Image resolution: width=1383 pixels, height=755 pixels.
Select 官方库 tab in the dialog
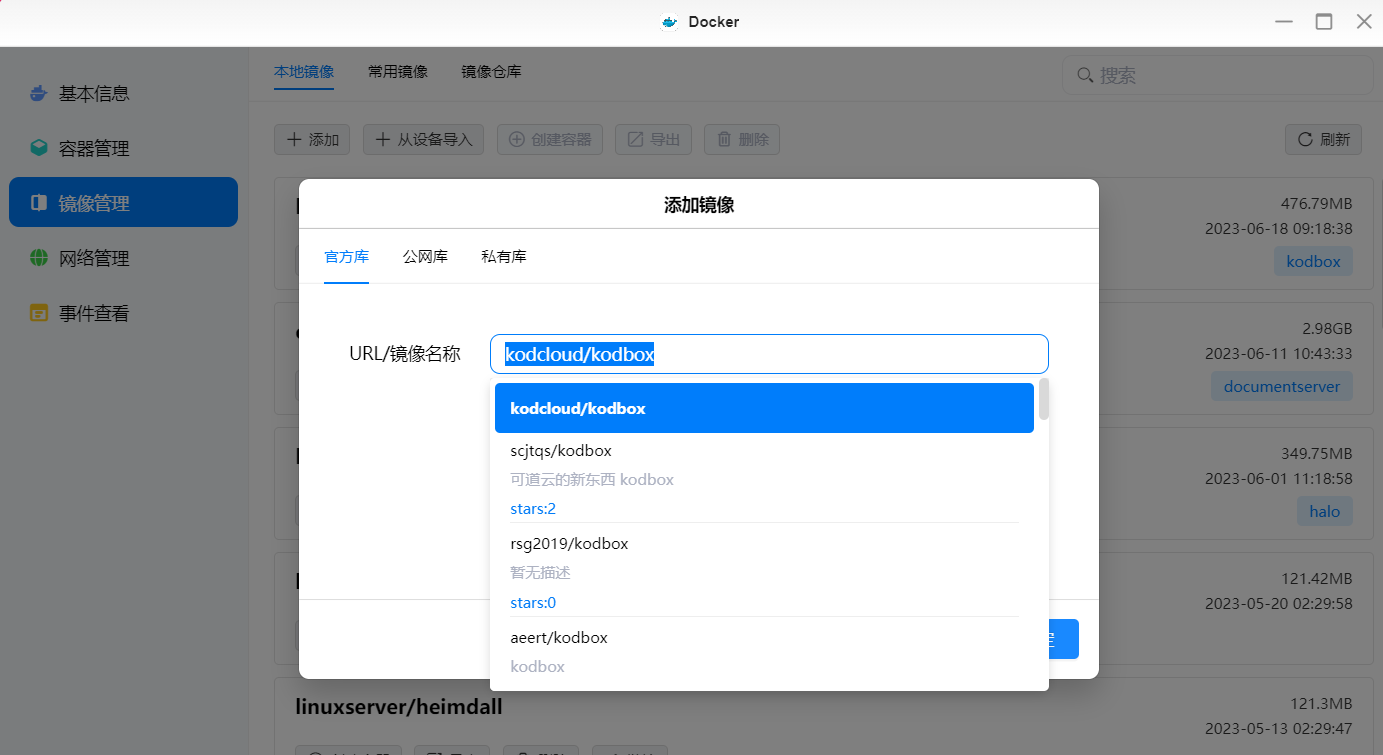coord(347,257)
